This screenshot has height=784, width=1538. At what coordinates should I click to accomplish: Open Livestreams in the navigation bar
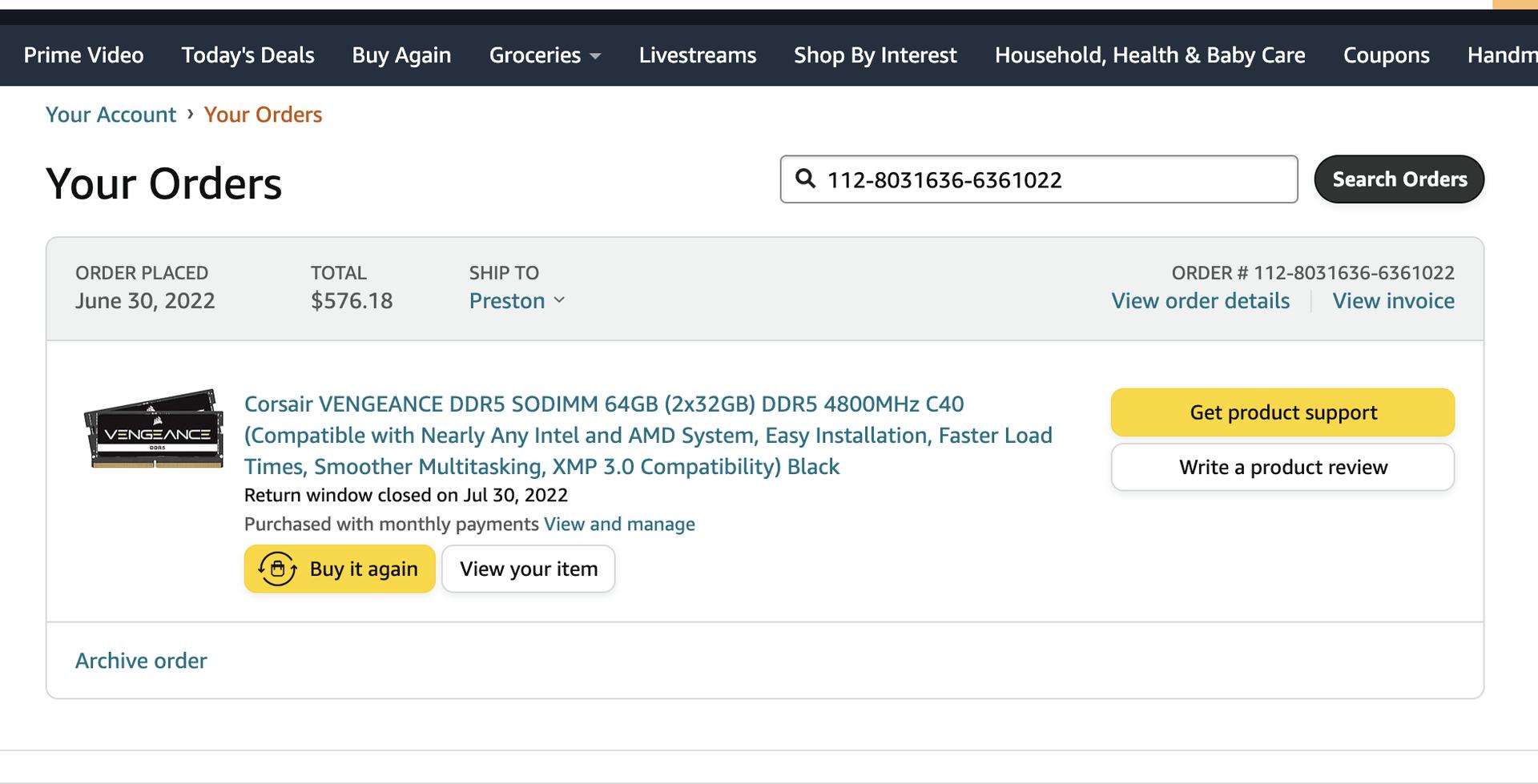tap(697, 55)
